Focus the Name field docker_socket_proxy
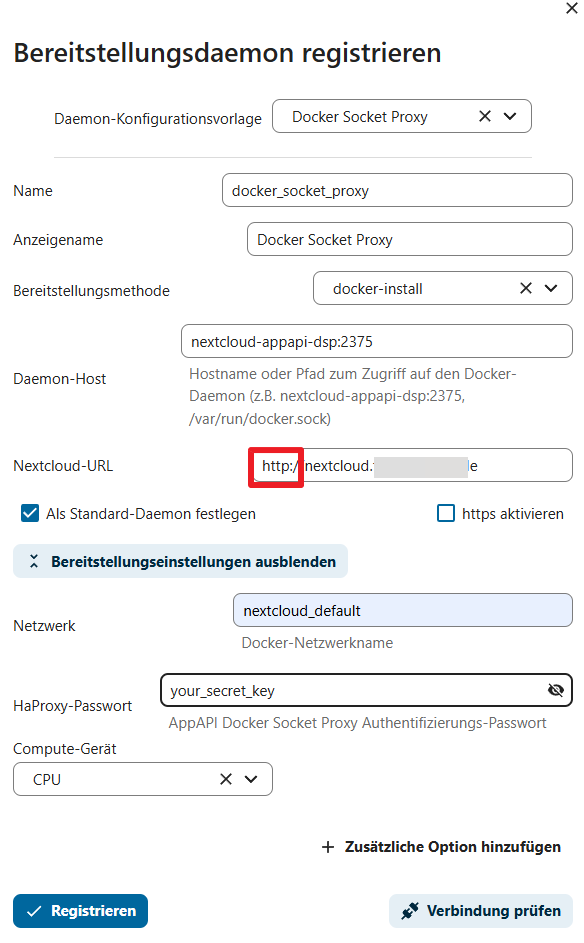Screen dimensions: 584x943 pos(397,190)
